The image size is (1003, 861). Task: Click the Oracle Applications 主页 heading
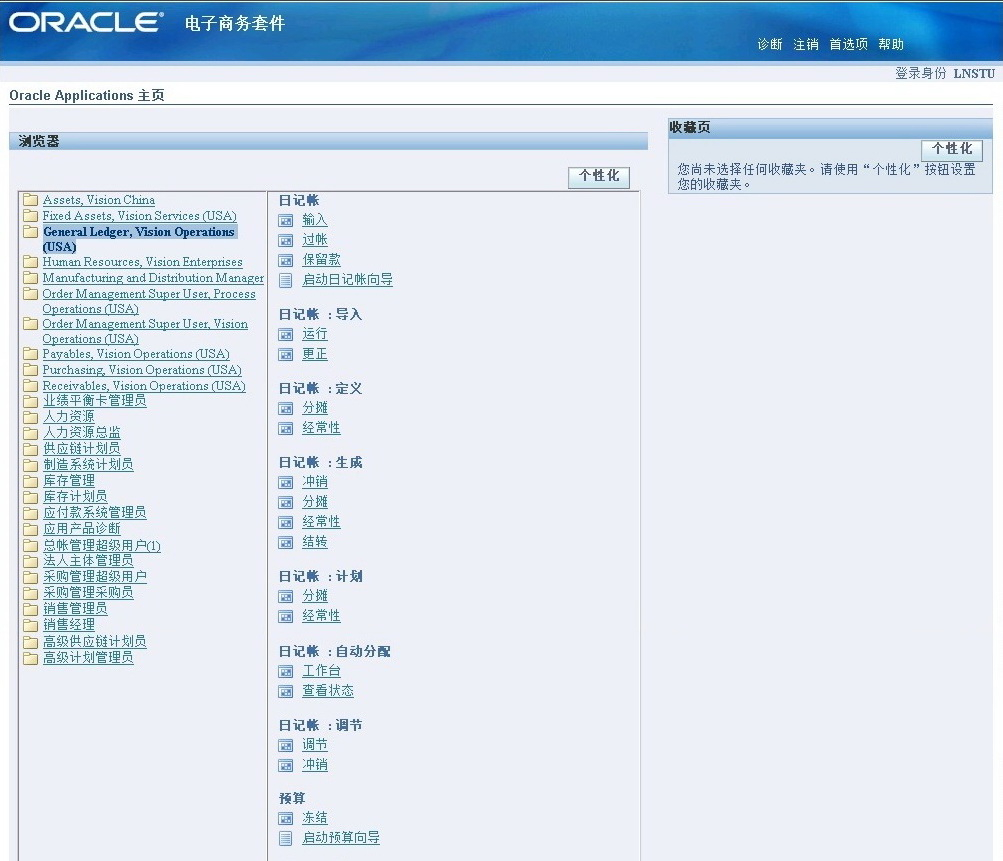pos(86,95)
